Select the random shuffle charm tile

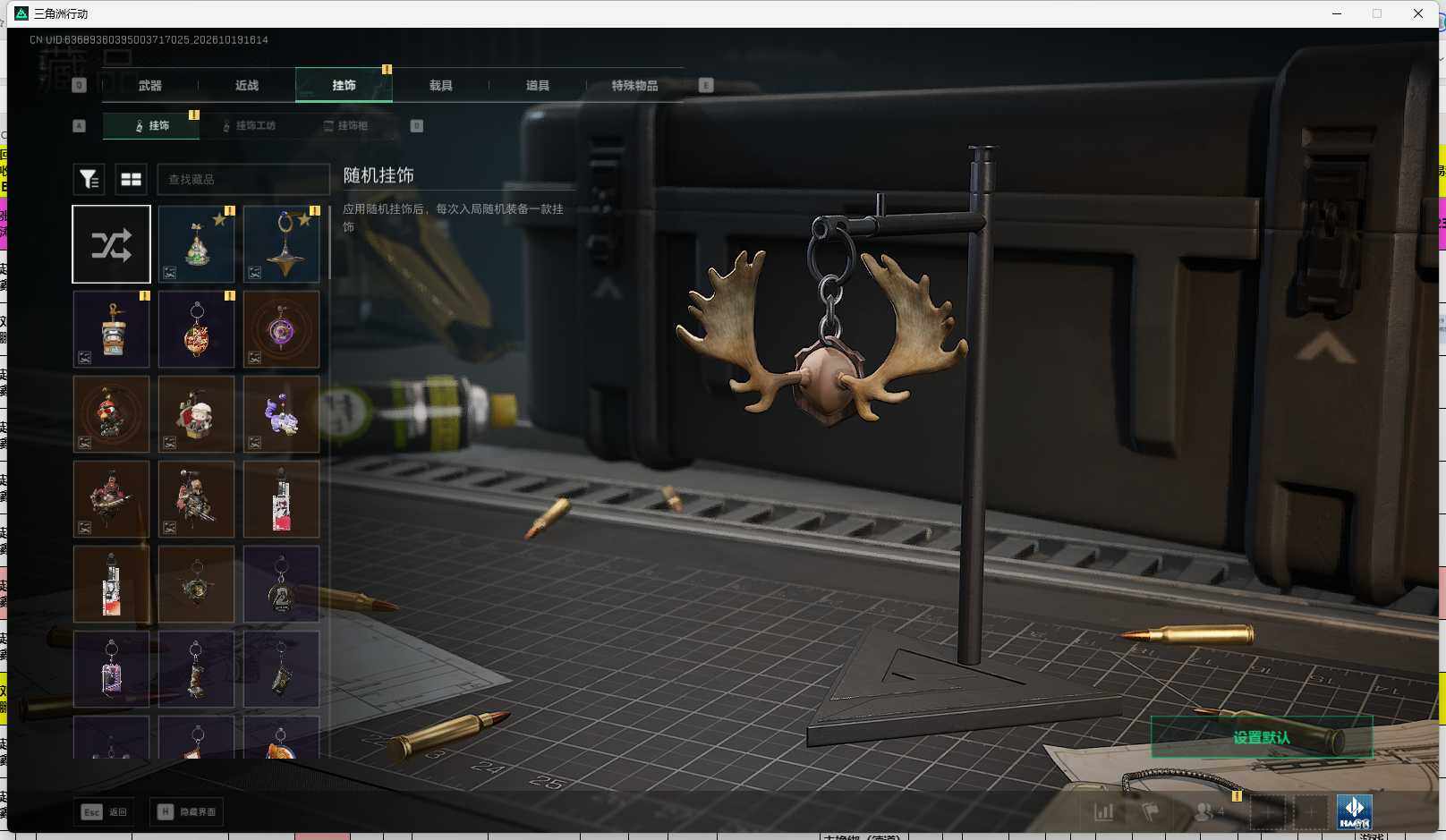[x=112, y=244]
